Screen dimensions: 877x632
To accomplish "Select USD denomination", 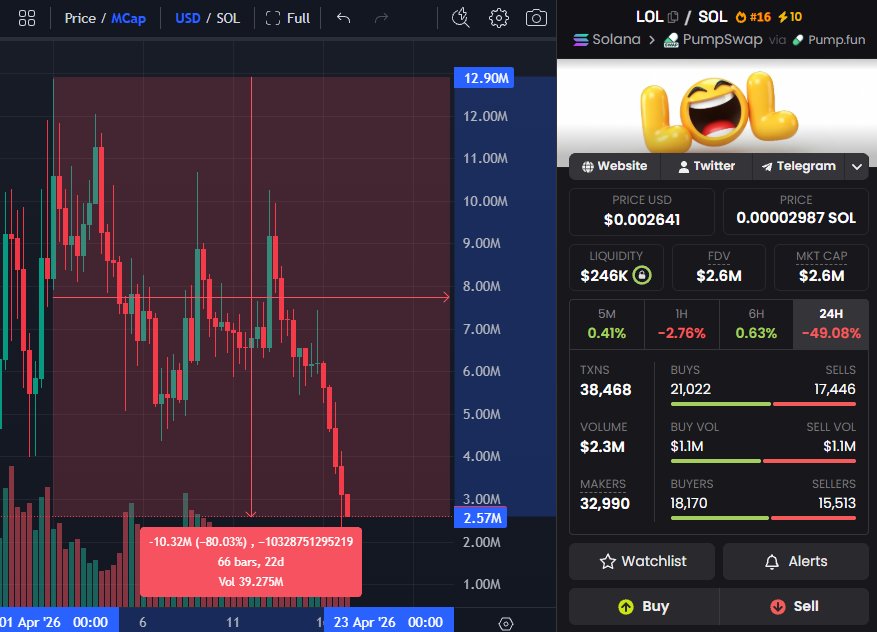I will click(x=188, y=18).
